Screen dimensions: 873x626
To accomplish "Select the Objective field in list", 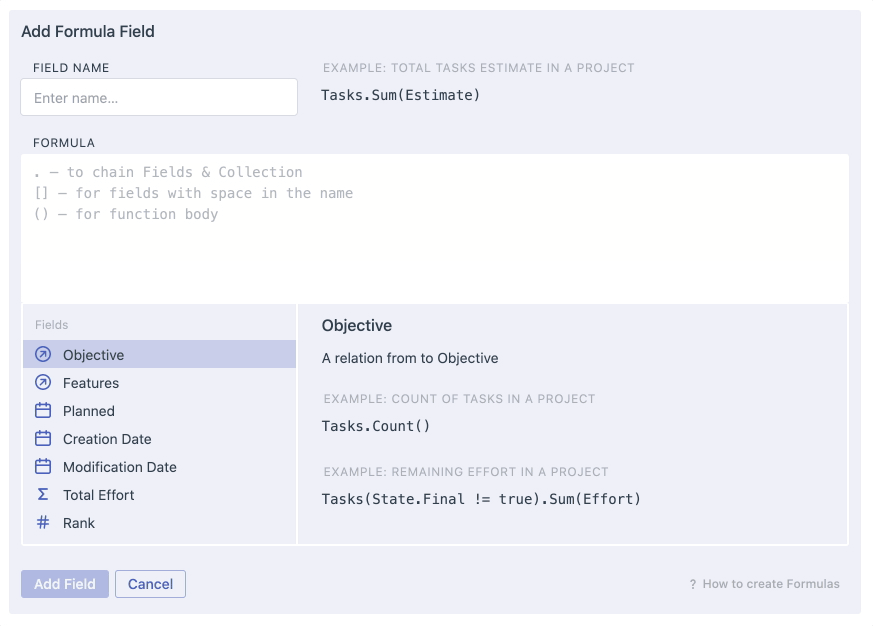I will pos(159,354).
